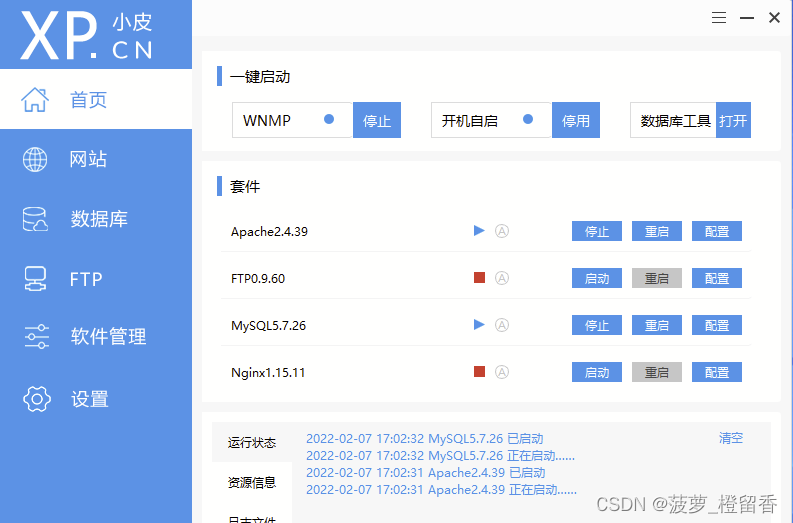The height and width of the screenshot is (523, 793).
Task: Open Apache2.4.39 配置 settings
Action: [717, 231]
